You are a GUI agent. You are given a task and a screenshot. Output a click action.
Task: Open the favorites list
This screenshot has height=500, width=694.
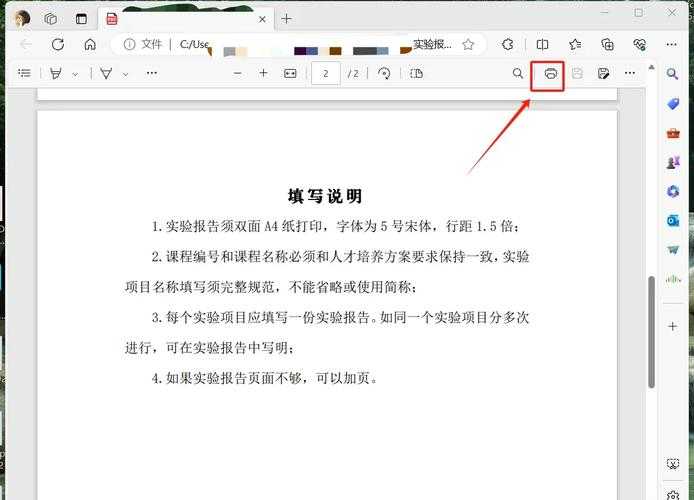[575, 44]
